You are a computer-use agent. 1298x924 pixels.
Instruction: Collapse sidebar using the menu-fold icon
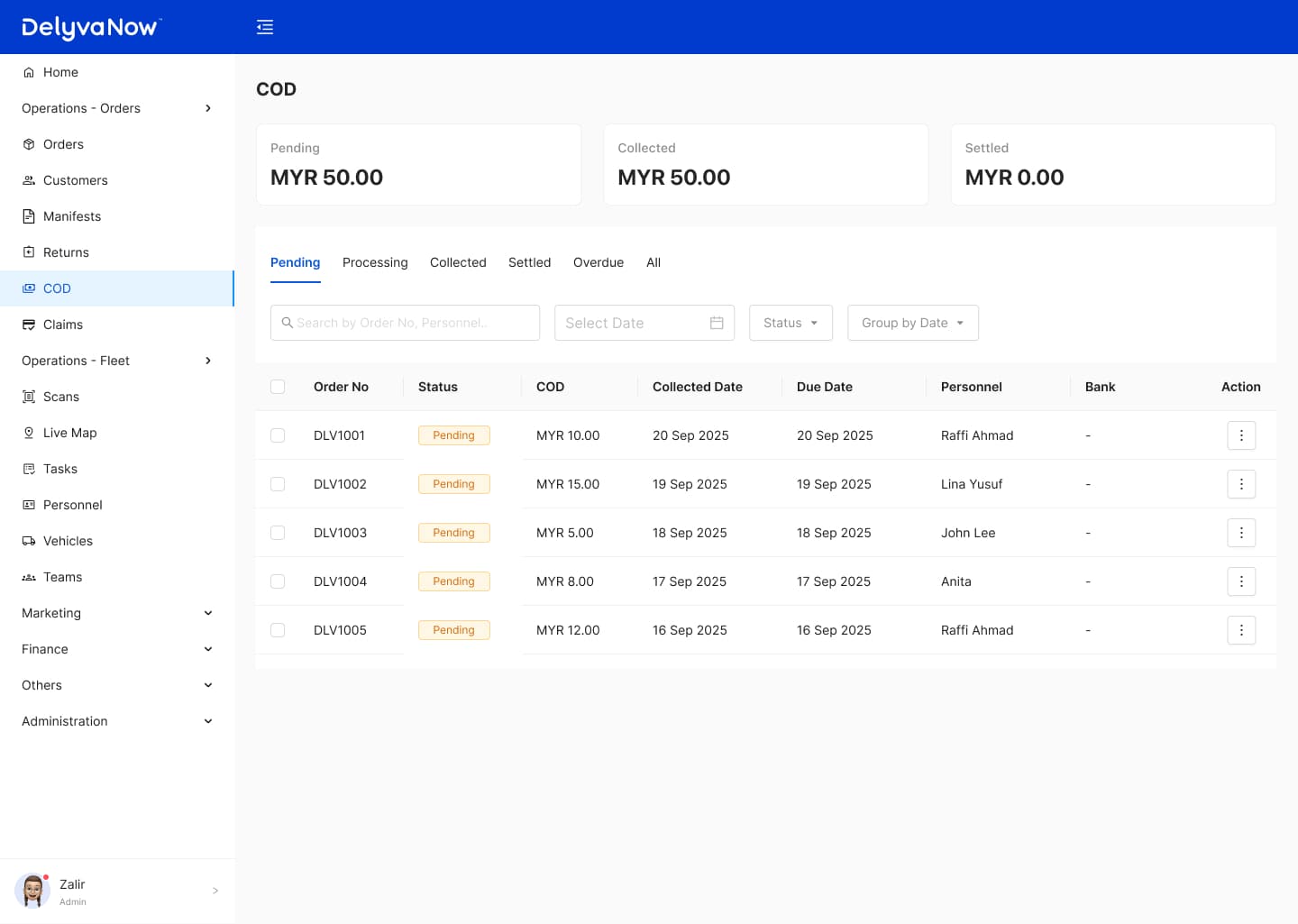(265, 27)
